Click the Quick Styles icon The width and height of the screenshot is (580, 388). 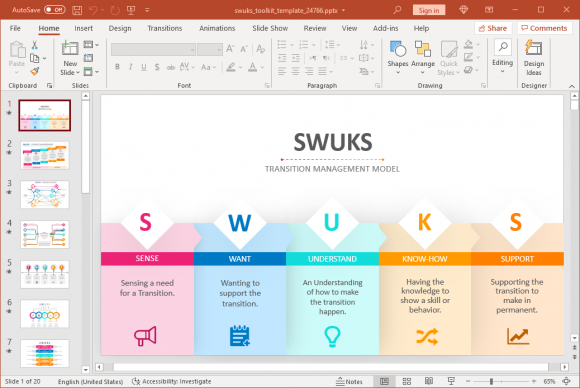pos(449,49)
